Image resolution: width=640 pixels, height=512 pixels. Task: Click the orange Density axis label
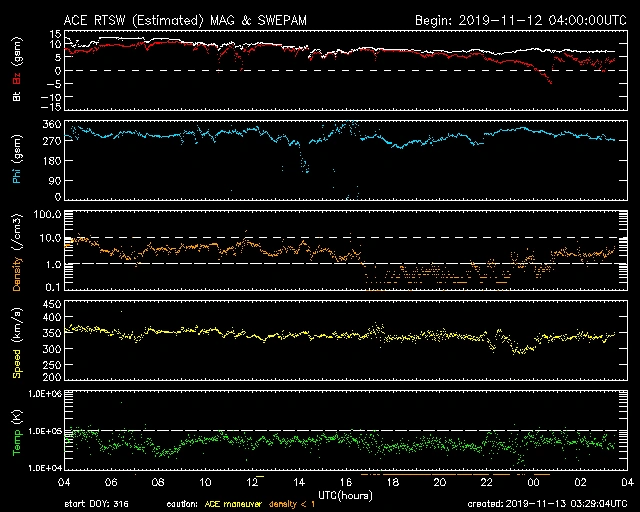pos(18,255)
